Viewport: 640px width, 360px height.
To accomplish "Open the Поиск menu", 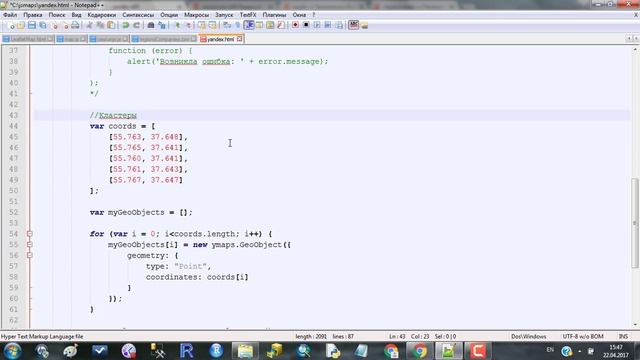I will [x=57, y=15].
